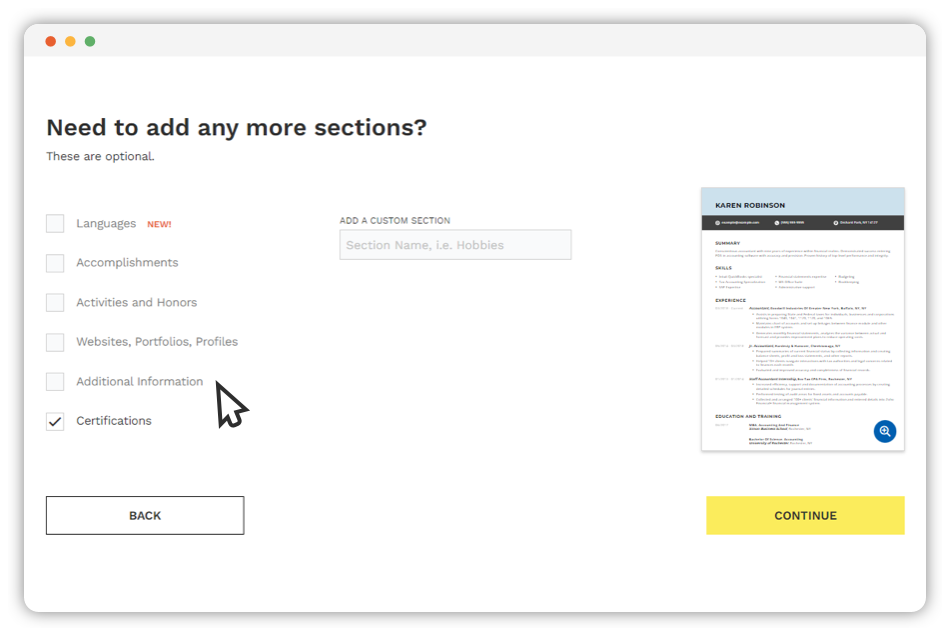Click the phone icon in the resume header
The width and height of the screenshot is (950, 636).
(777, 223)
